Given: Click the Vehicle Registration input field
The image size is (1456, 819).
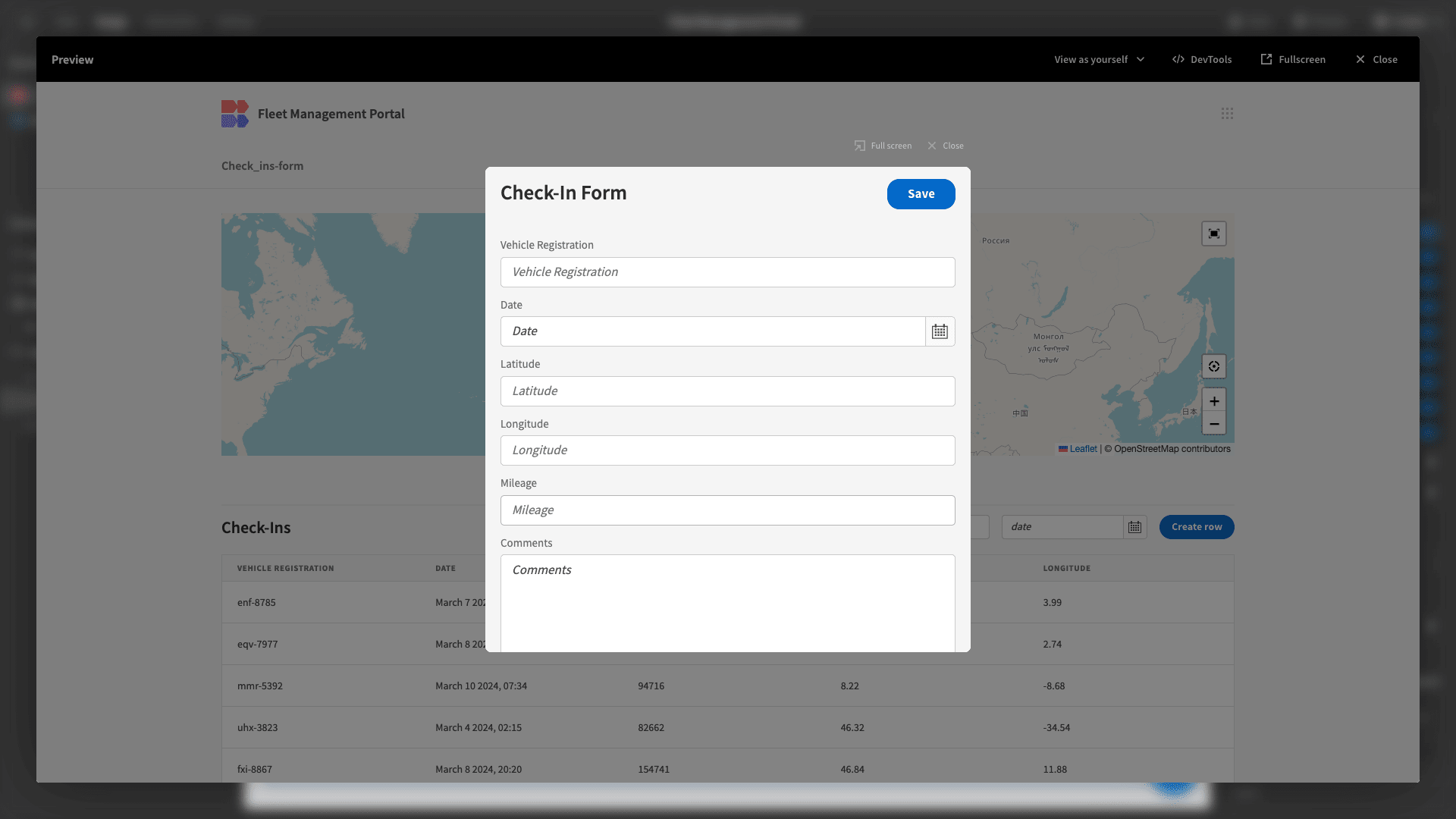Looking at the screenshot, I should click(728, 272).
